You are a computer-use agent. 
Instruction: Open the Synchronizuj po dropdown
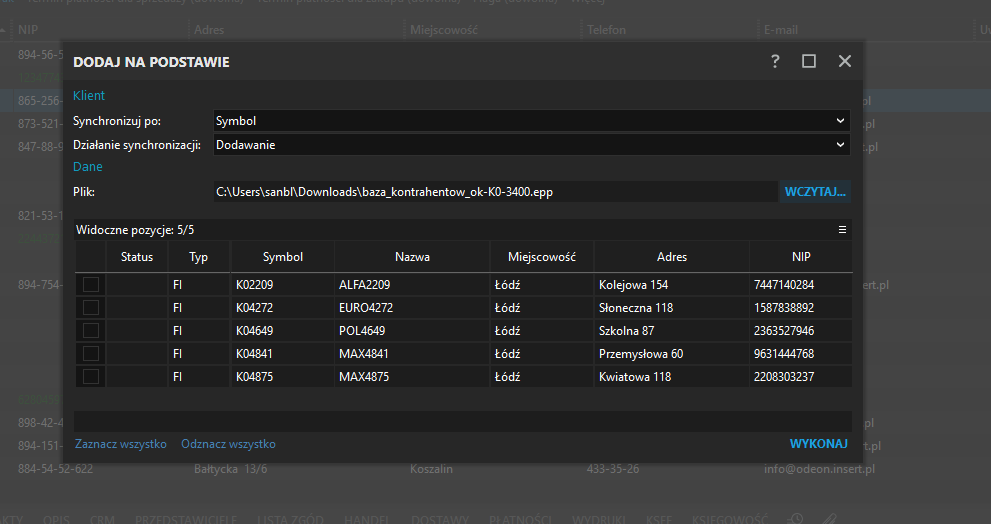532,121
